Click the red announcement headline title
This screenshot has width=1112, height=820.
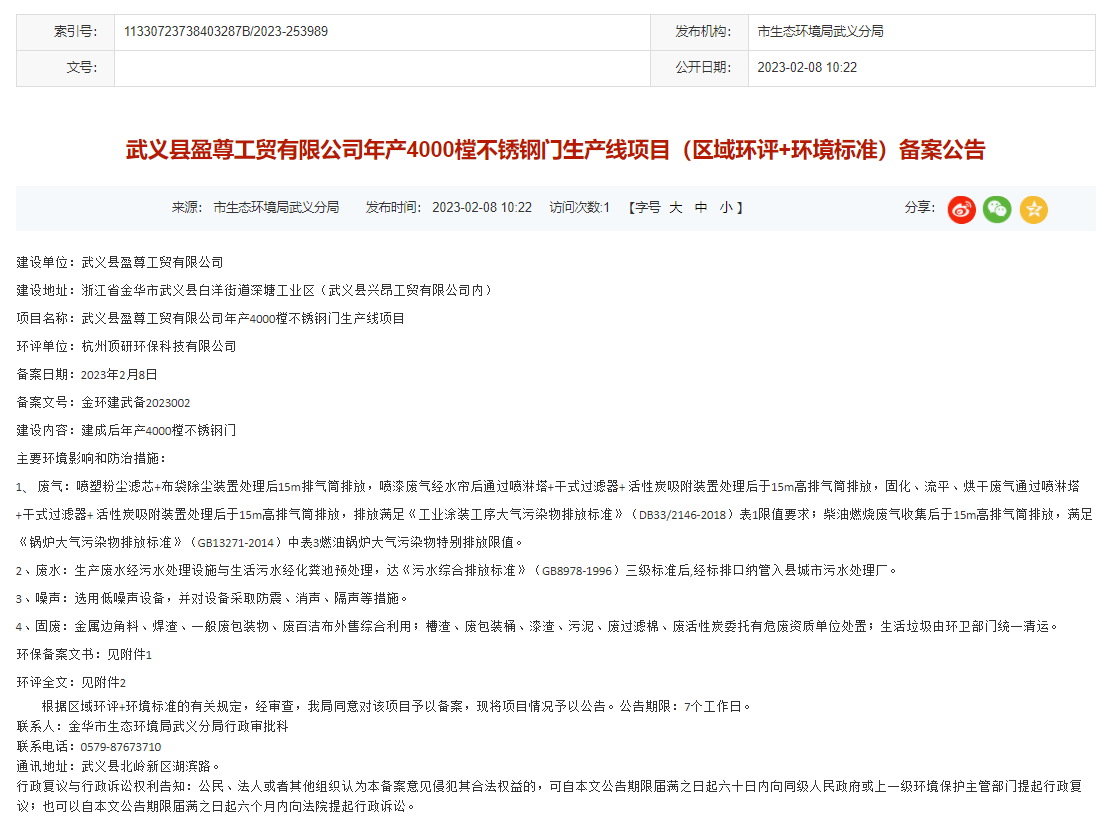[555, 150]
